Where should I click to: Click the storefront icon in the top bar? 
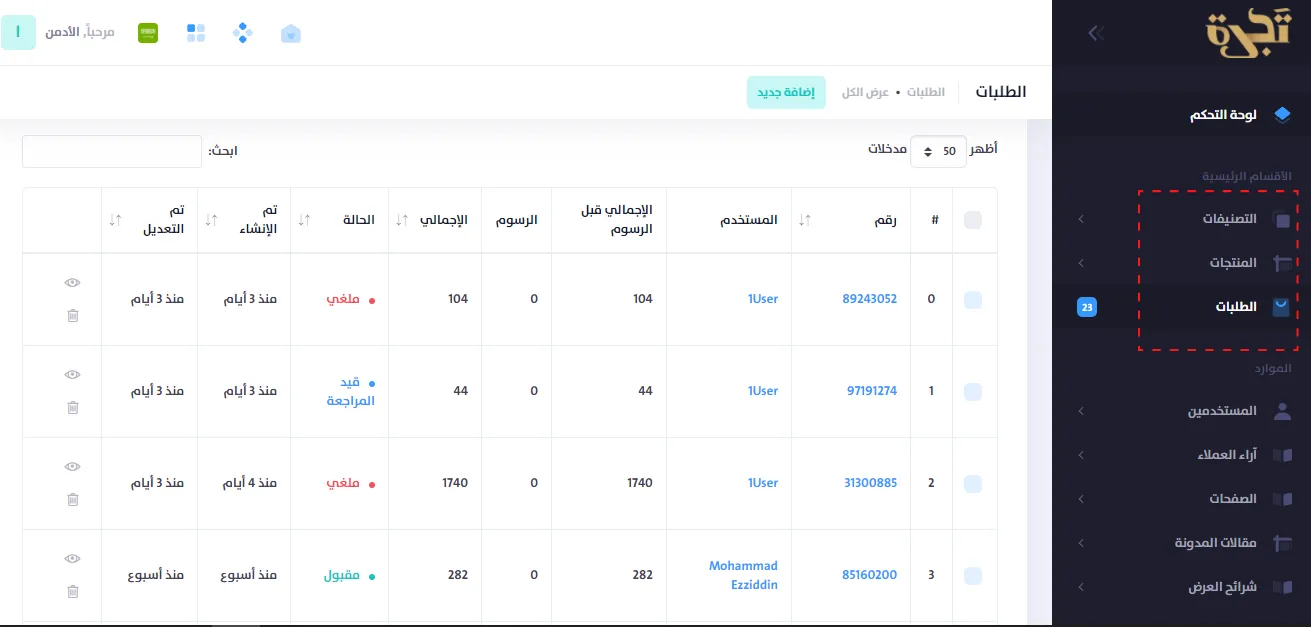290,33
